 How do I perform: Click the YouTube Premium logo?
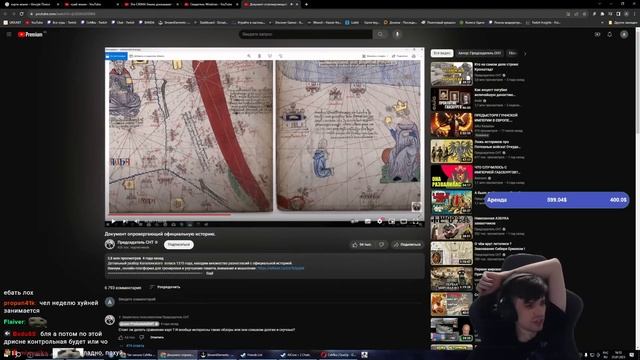click(30, 34)
